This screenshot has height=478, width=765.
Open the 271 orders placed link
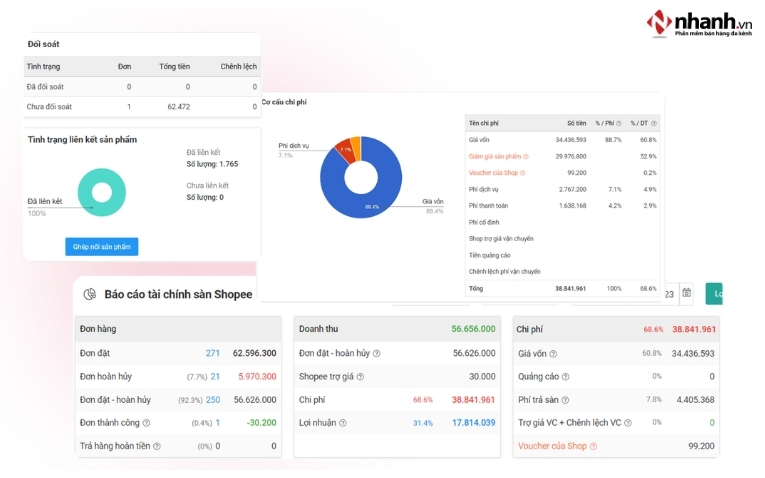(212, 353)
